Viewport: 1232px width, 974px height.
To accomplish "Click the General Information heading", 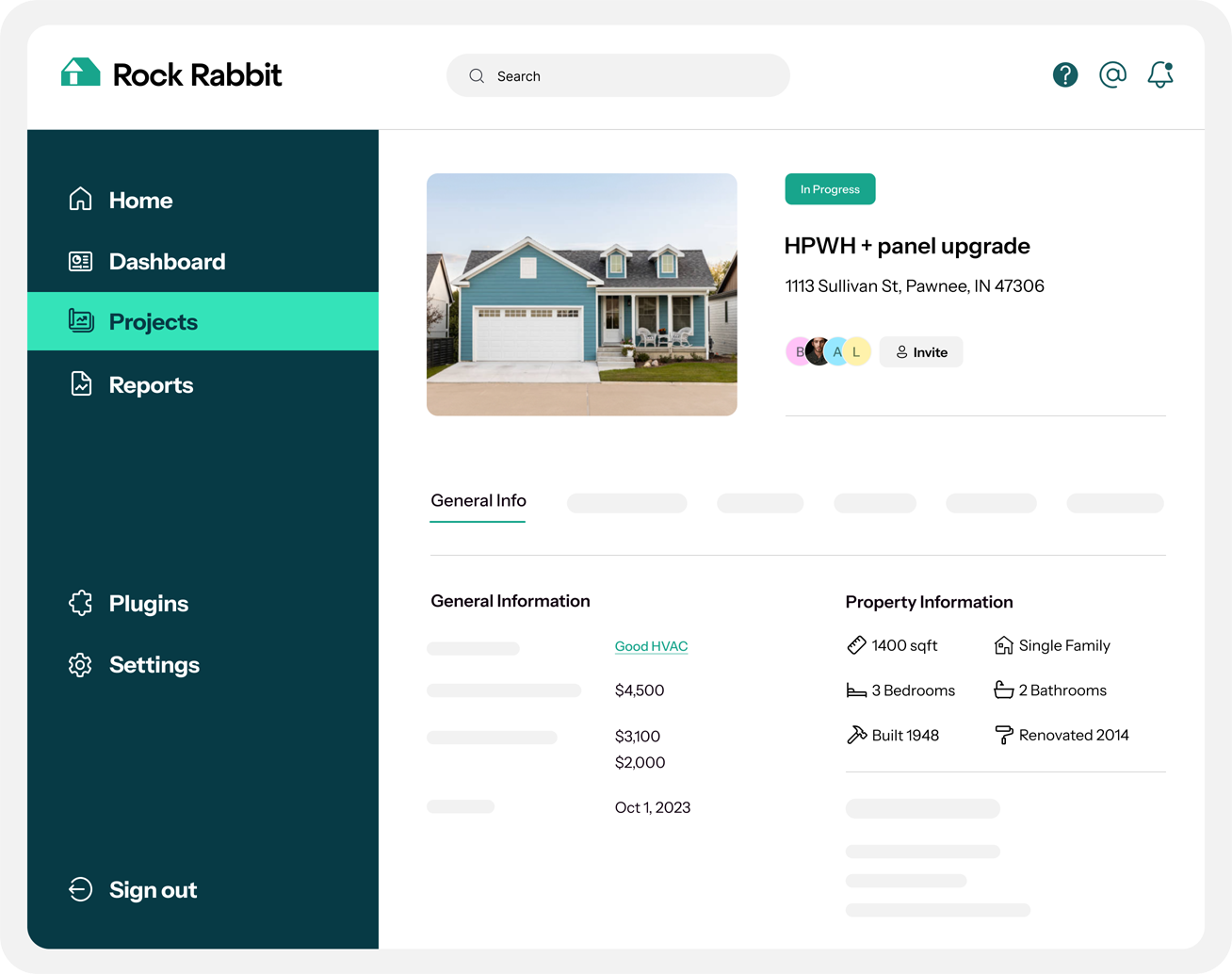I will point(511,601).
